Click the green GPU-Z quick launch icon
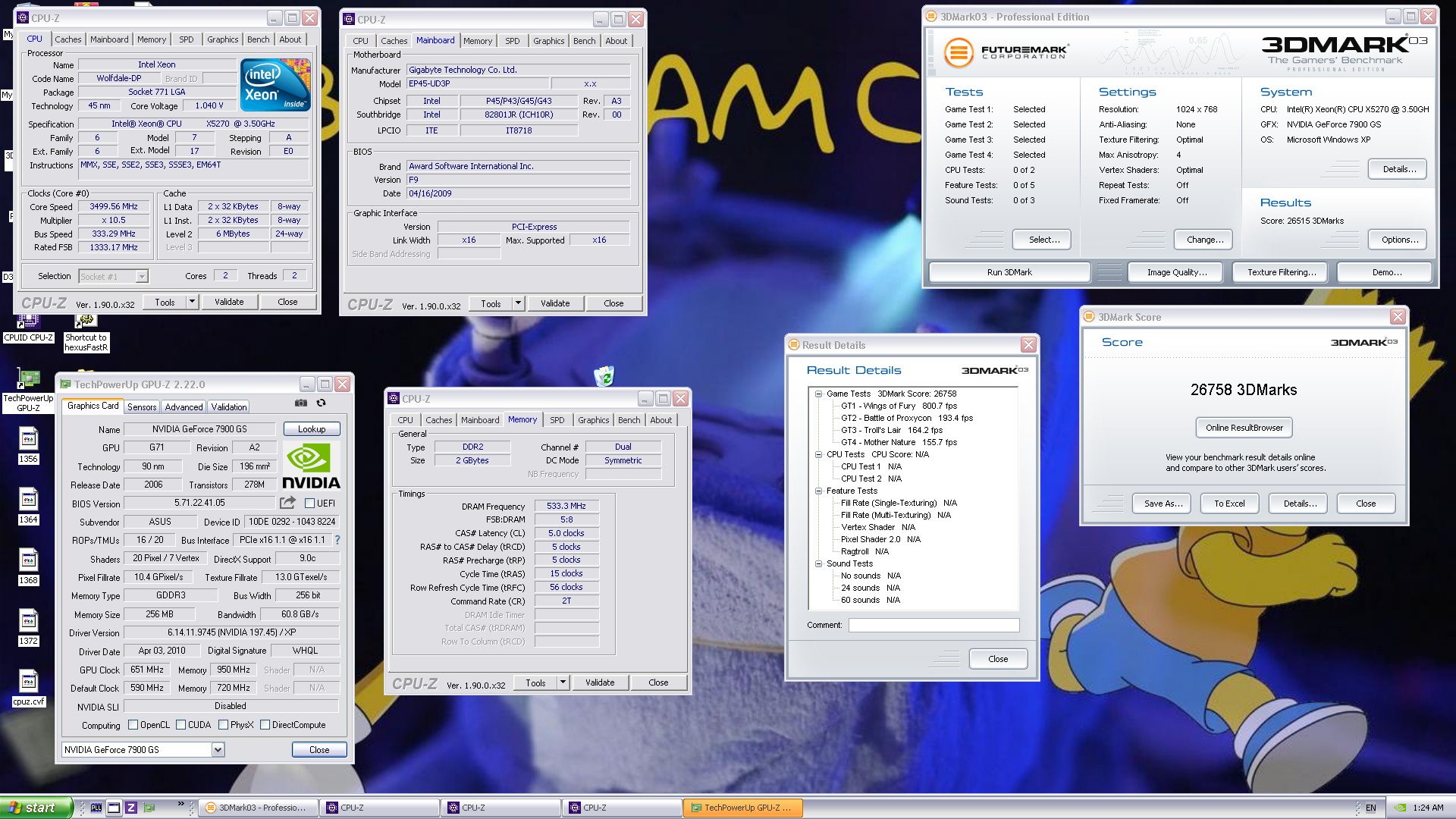 point(149,808)
